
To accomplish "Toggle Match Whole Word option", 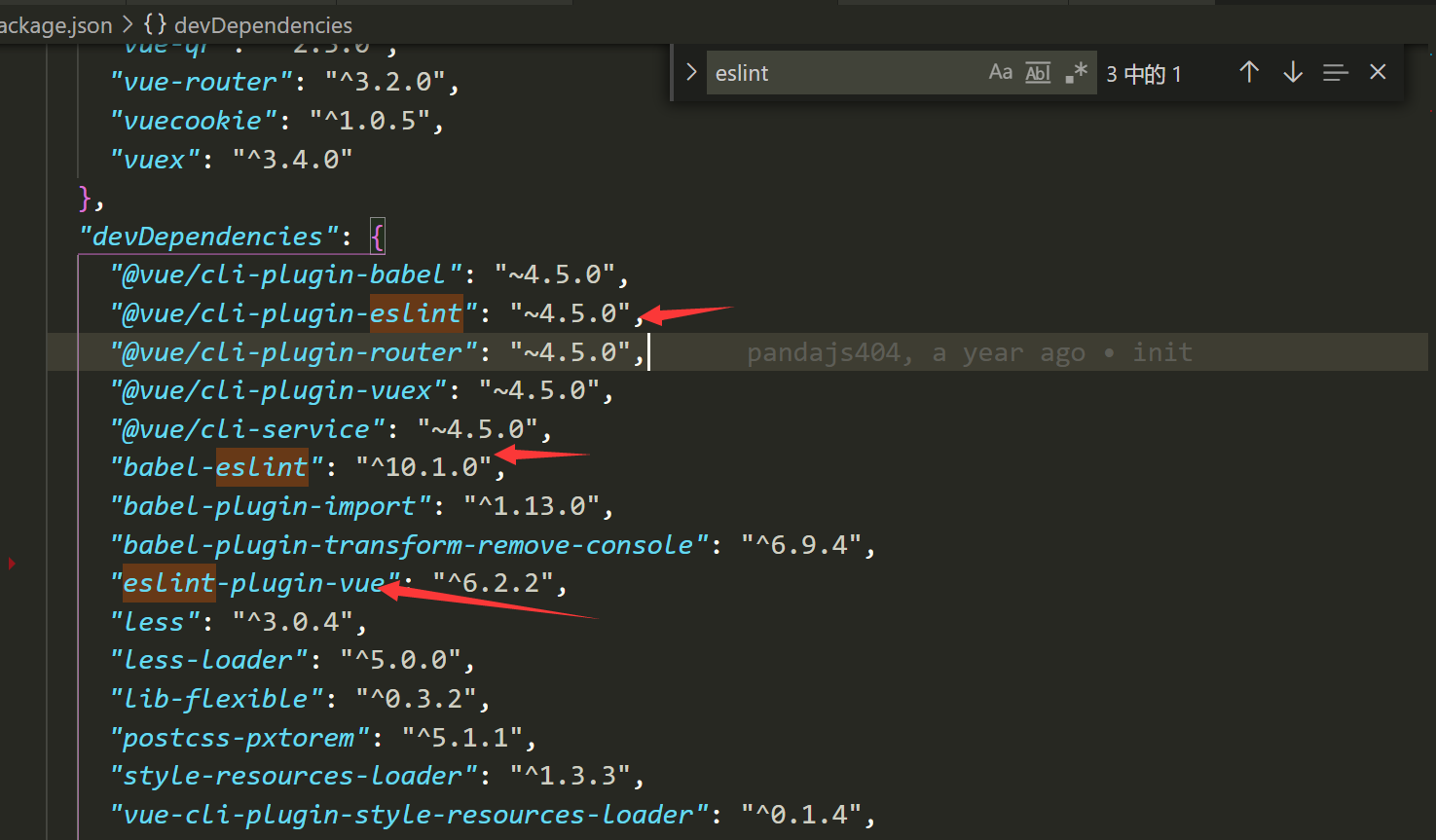I will pyautogui.click(x=1038, y=72).
